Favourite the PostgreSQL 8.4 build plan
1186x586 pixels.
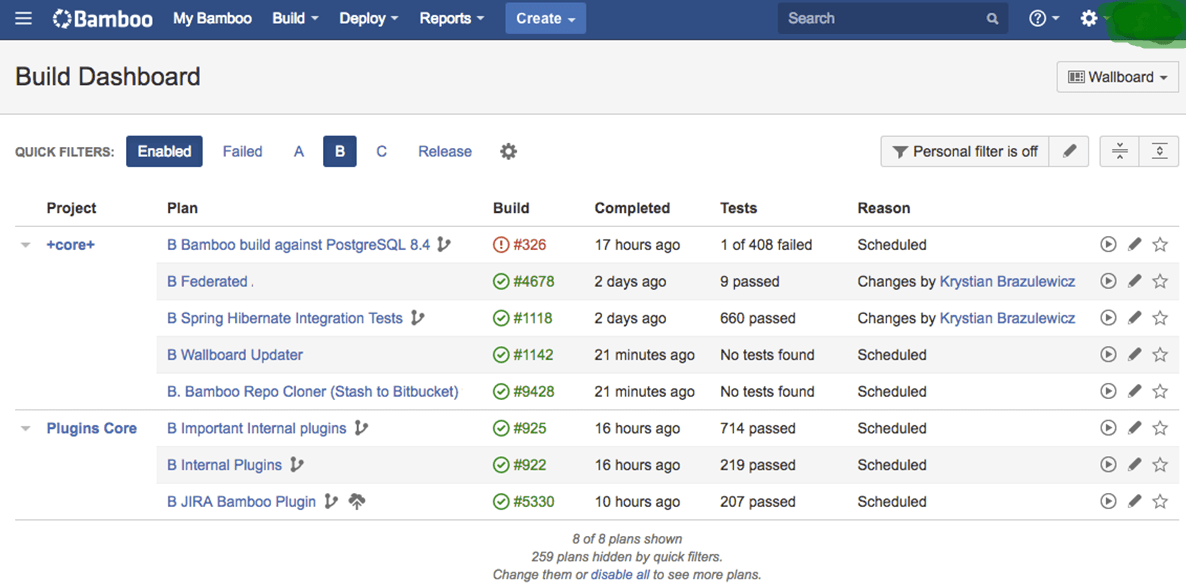[x=1160, y=244]
